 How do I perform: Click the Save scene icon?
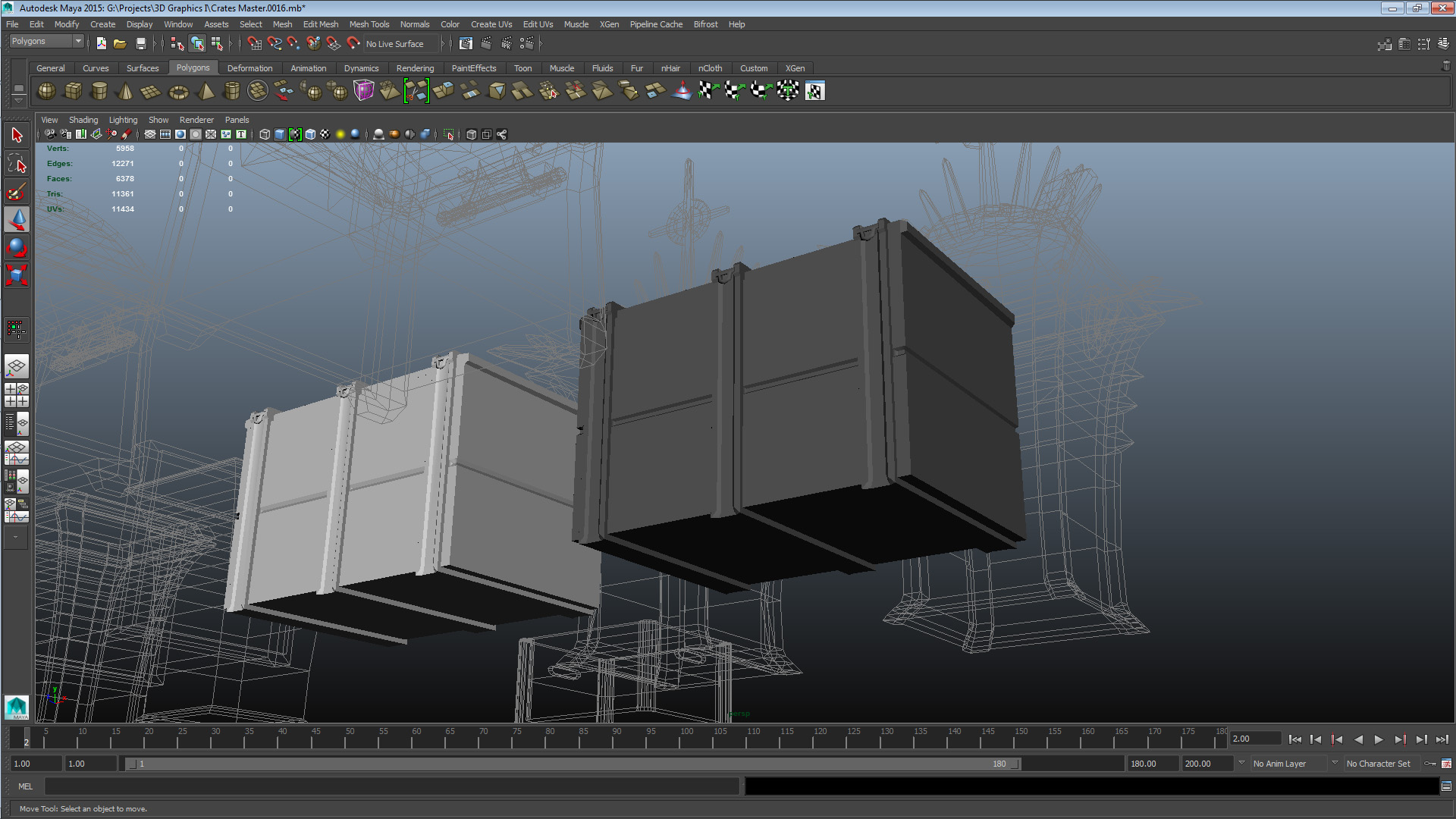coord(140,44)
